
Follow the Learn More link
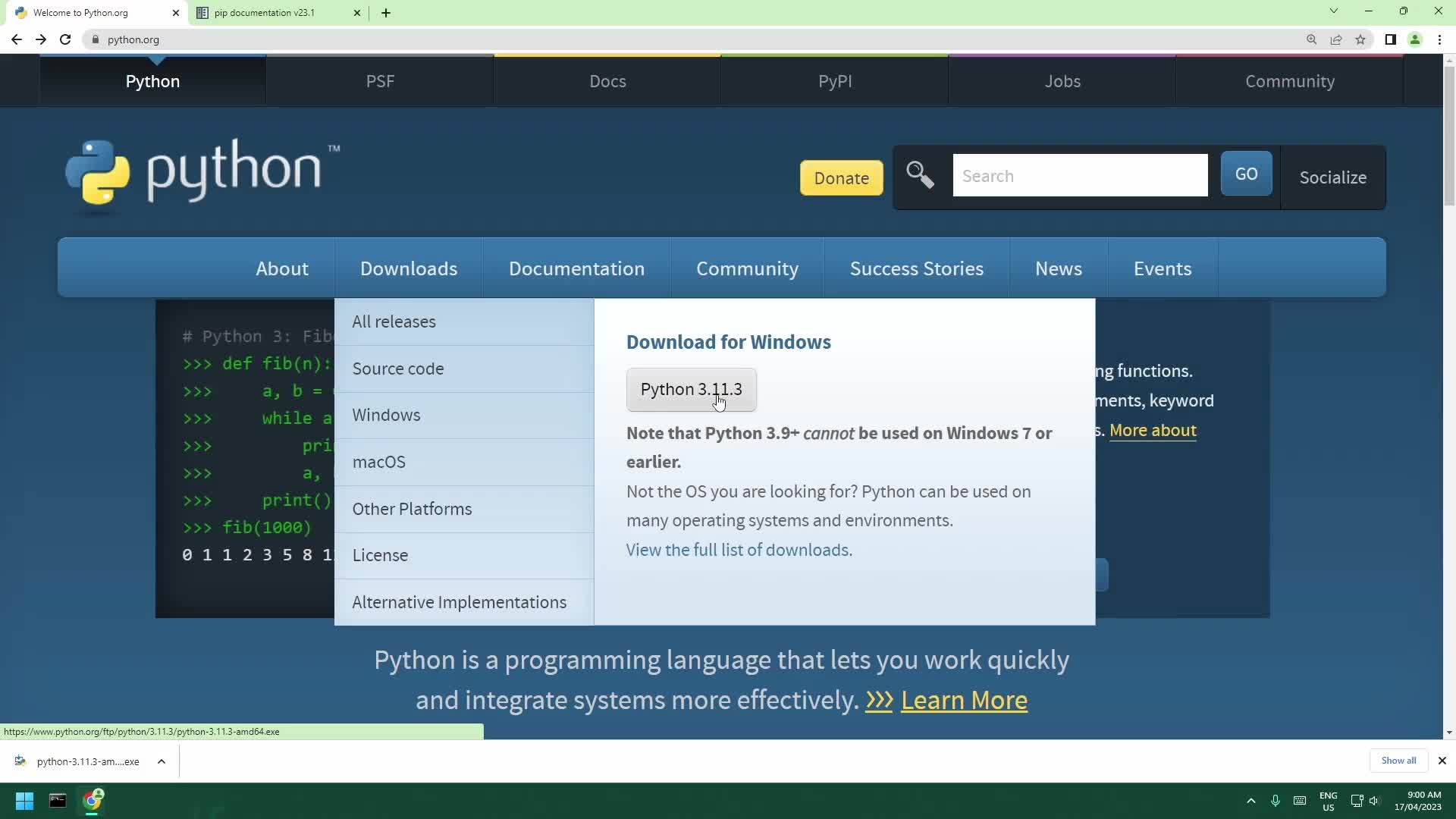(x=965, y=700)
